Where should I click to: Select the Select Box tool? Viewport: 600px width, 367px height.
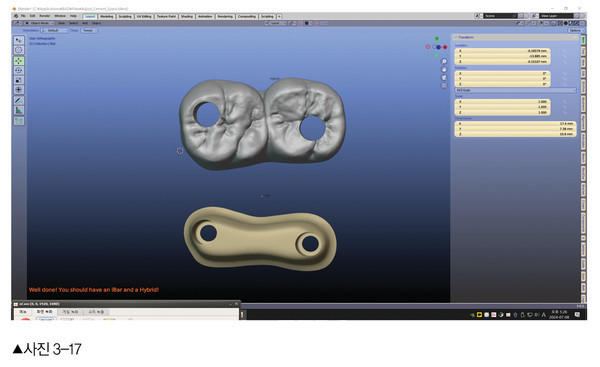pyautogui.click(x=19, y=40)
